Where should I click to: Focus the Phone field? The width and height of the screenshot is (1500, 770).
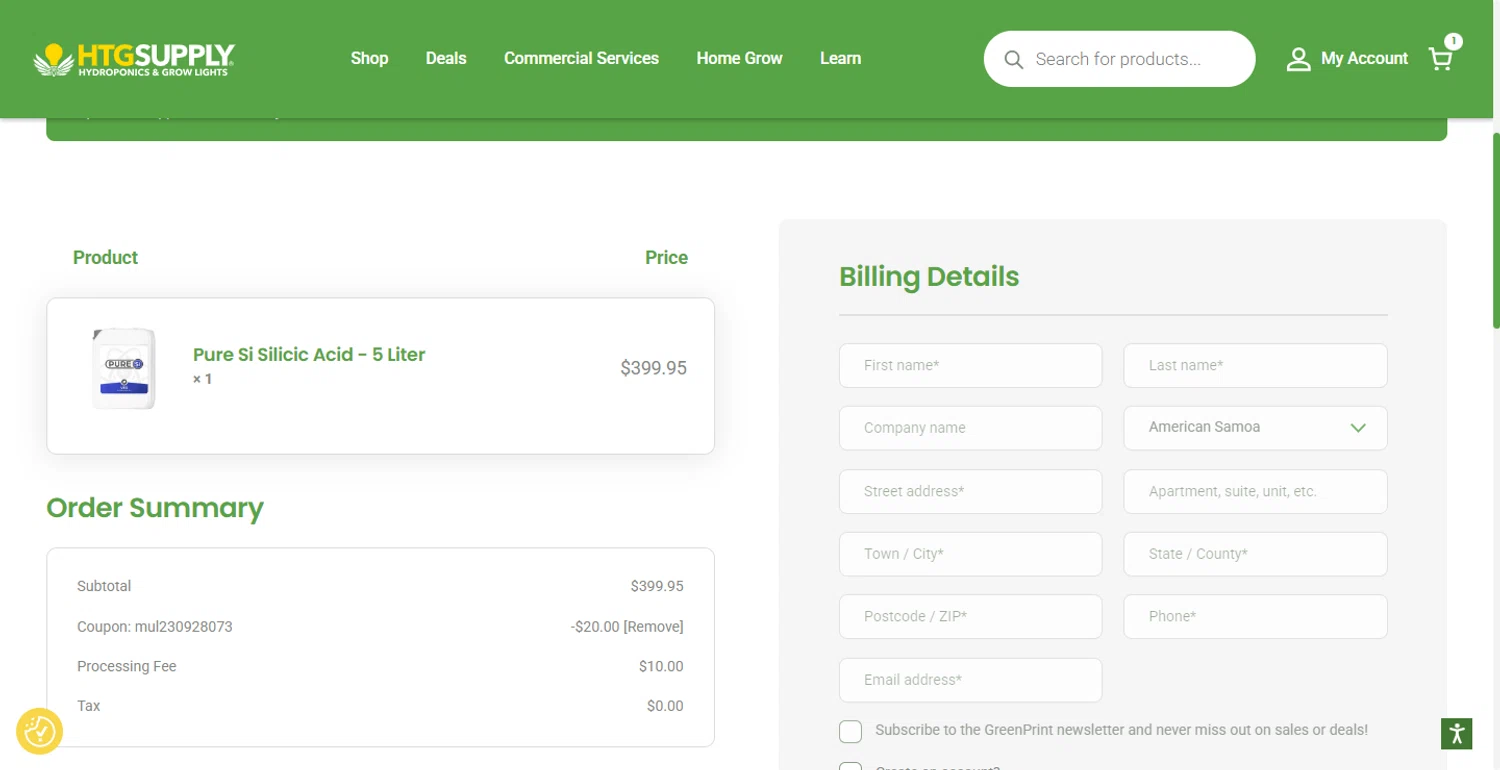[x=1255, y=617]
